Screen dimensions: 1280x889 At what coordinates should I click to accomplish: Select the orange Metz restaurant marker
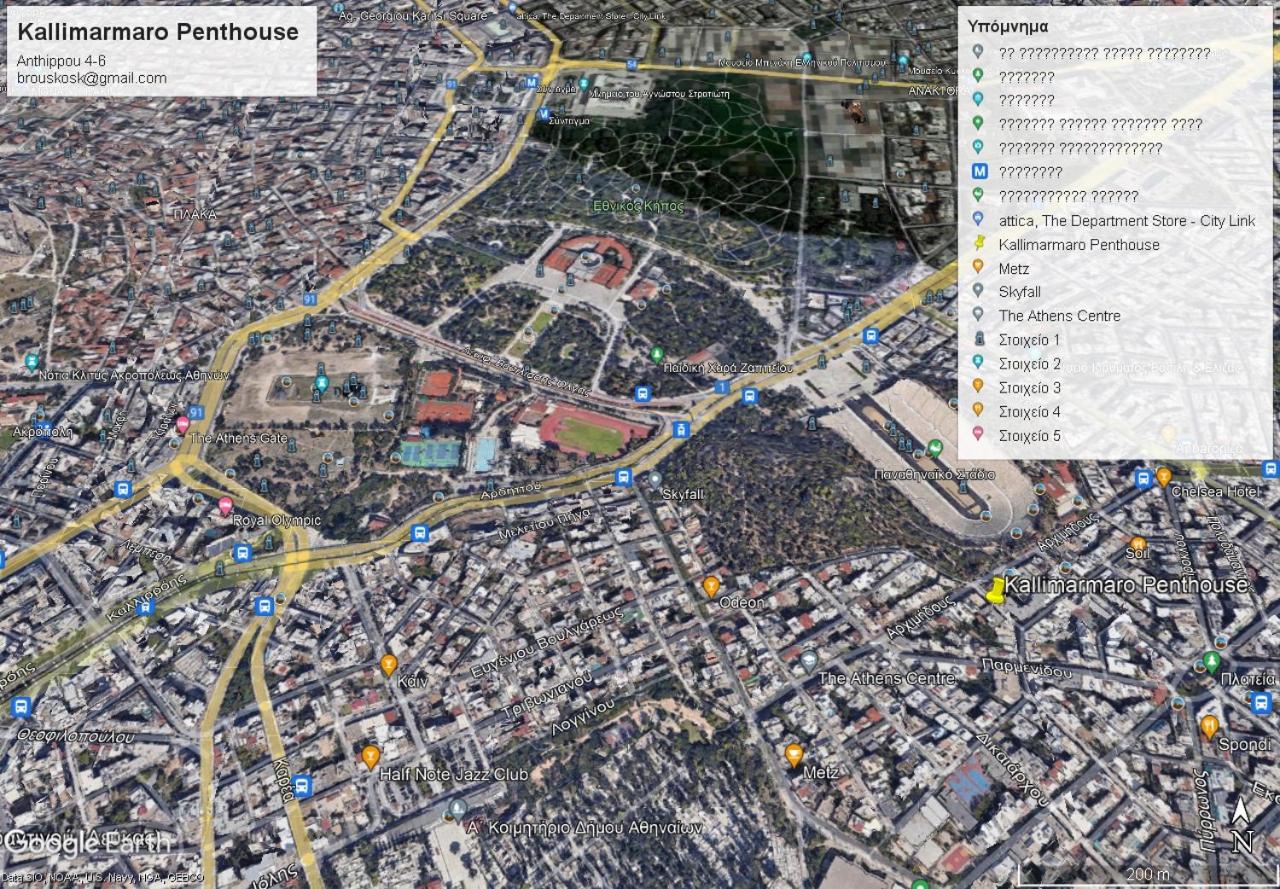pyautogui.click(x=794, y=755)
